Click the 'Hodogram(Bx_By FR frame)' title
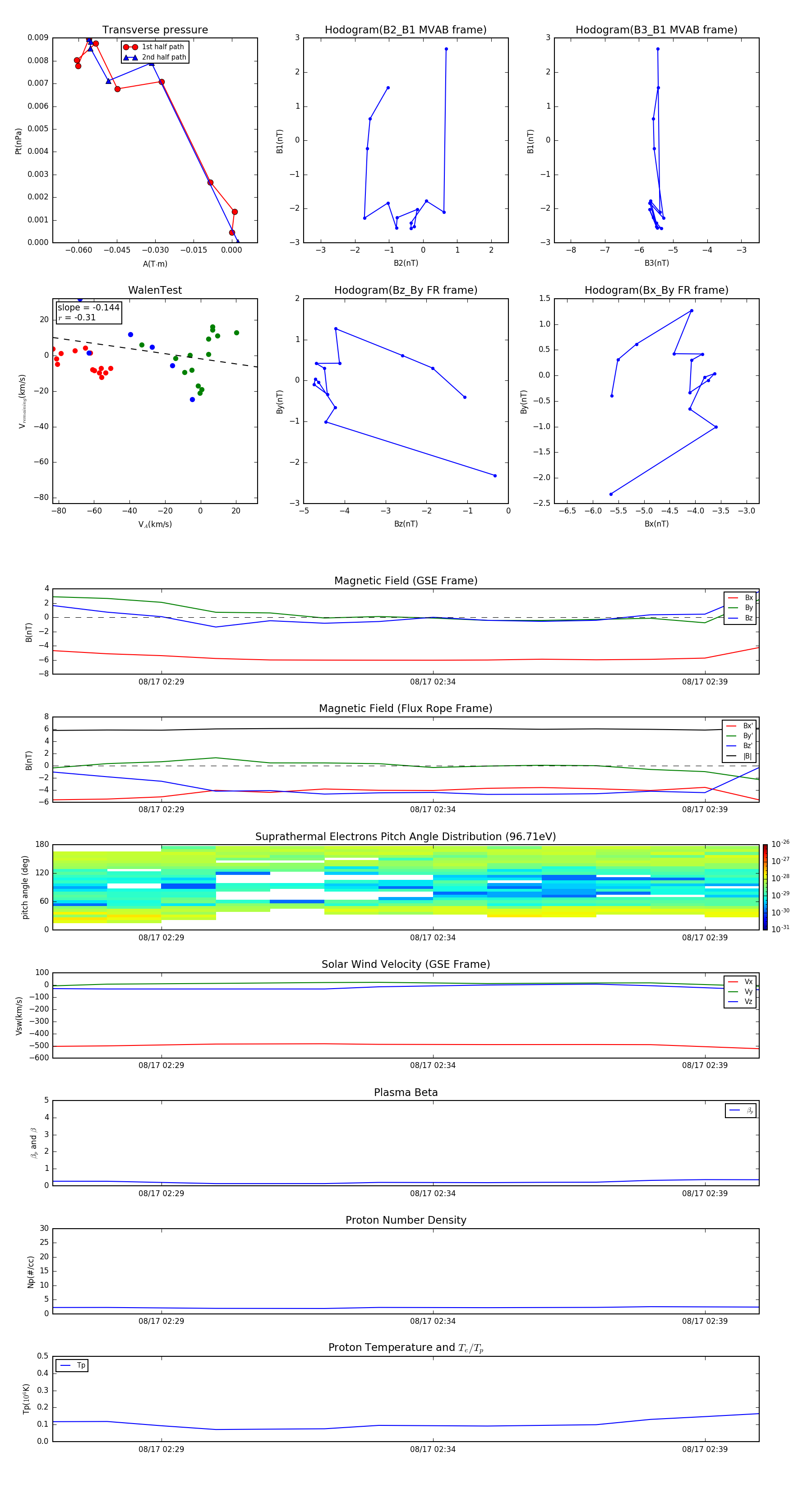The width and height of the screenshot is (812, 1489). point(656,290)
